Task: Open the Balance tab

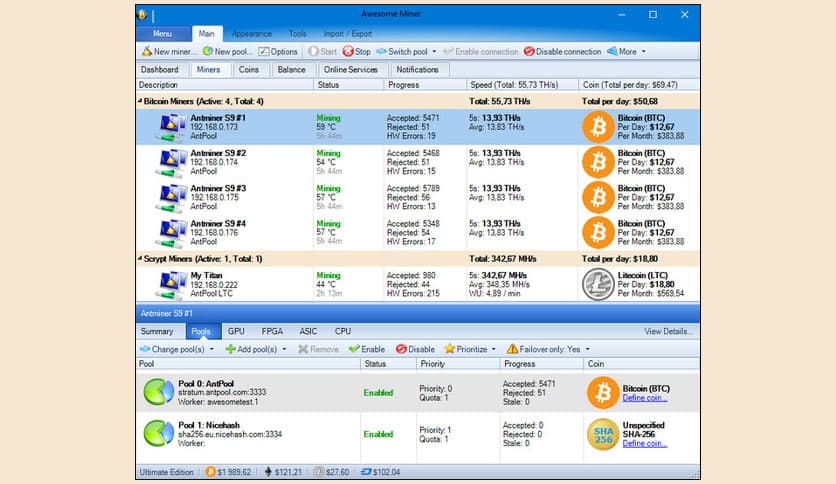Action: coord(292,69)
